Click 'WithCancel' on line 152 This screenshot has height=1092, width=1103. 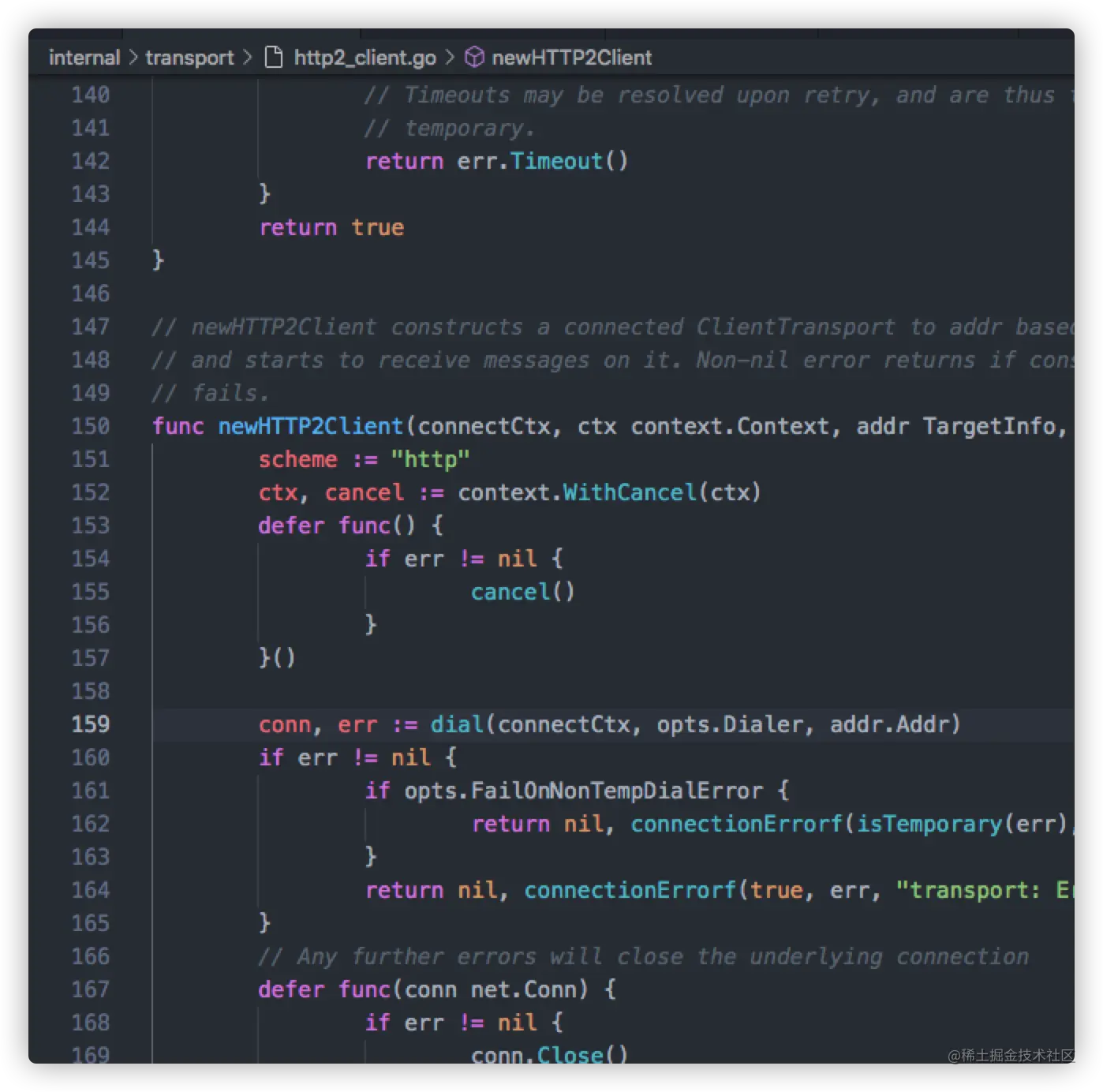coord(630,492)
